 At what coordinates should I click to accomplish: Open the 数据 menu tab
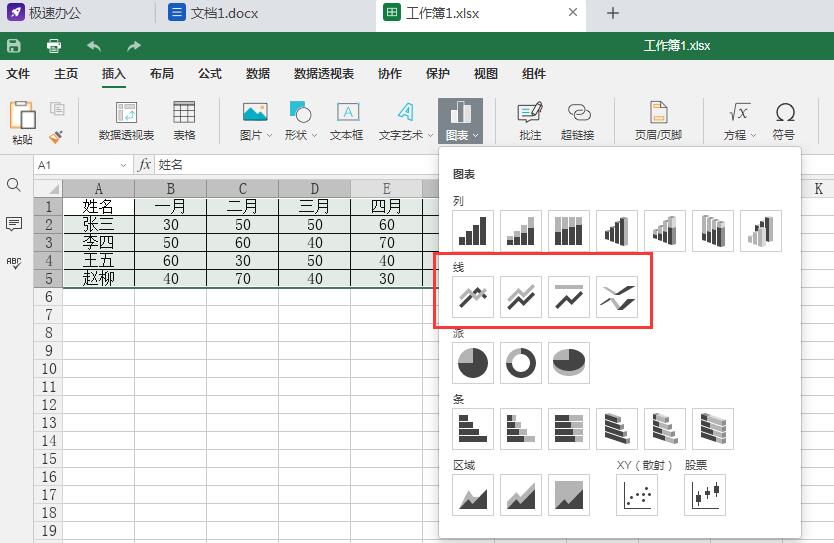point(257,74)
